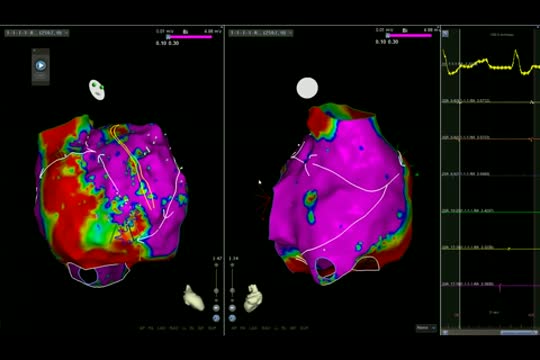Switch right viewer to RAO view
This screenshot has width=540, height=360.
[266, 328]
